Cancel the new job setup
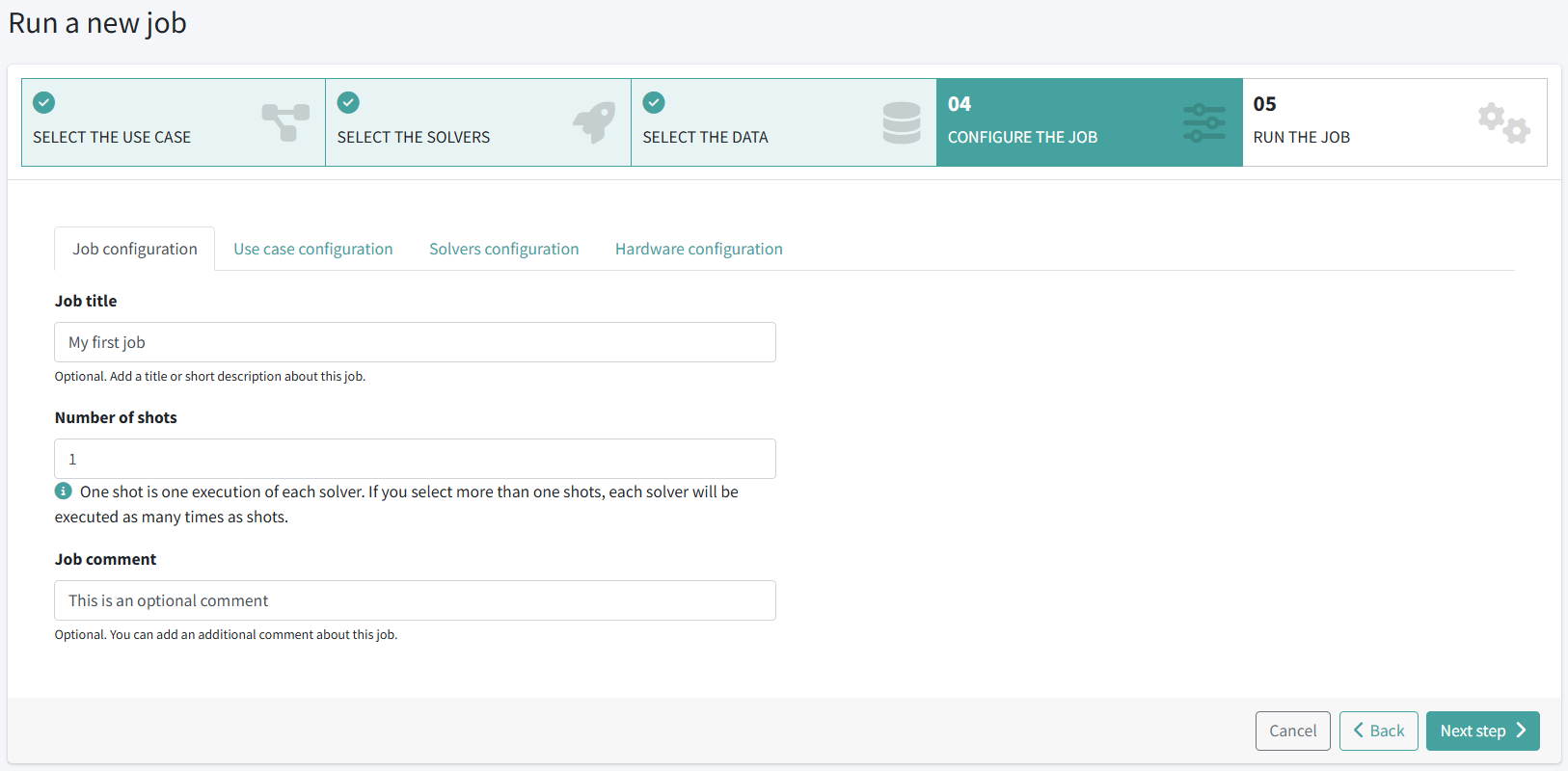 [x=1292, y=731]
